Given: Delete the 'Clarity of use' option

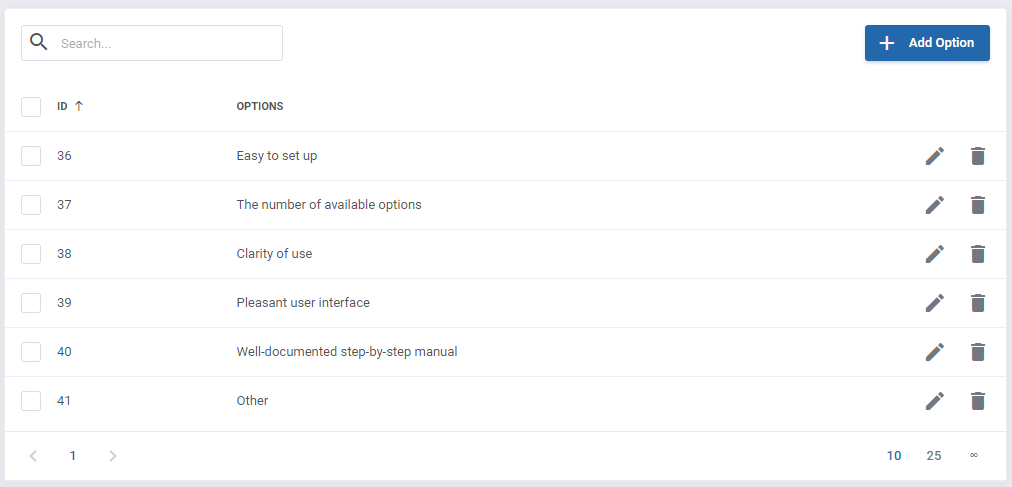Looking at the screenshot, I should (978, 254).
